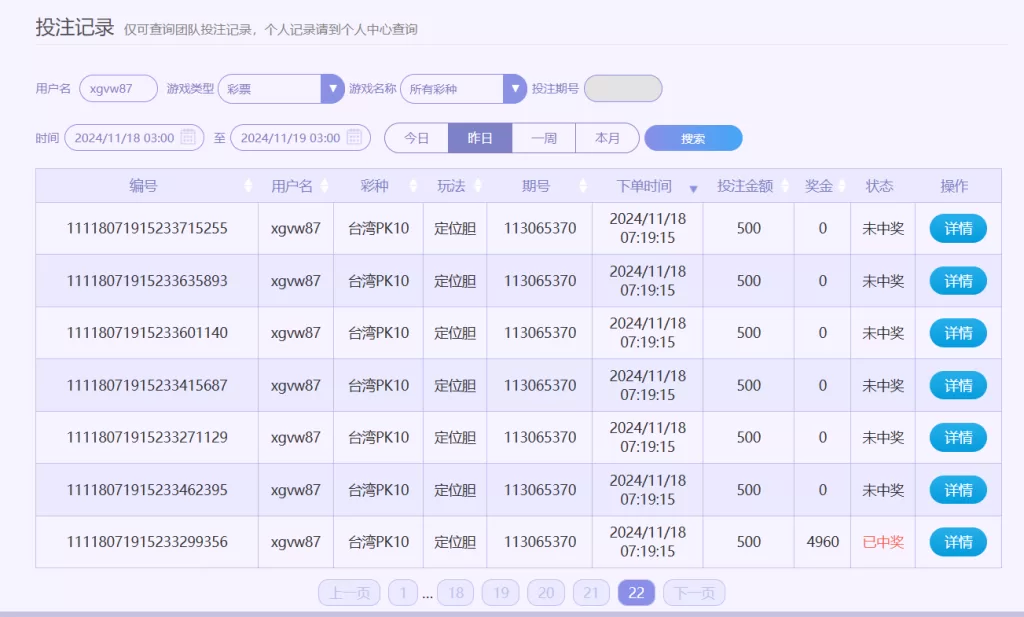Viewport: 1024px width, 617px height.
Task: Go to next page 下一页
Action: [x=694, y=593]
